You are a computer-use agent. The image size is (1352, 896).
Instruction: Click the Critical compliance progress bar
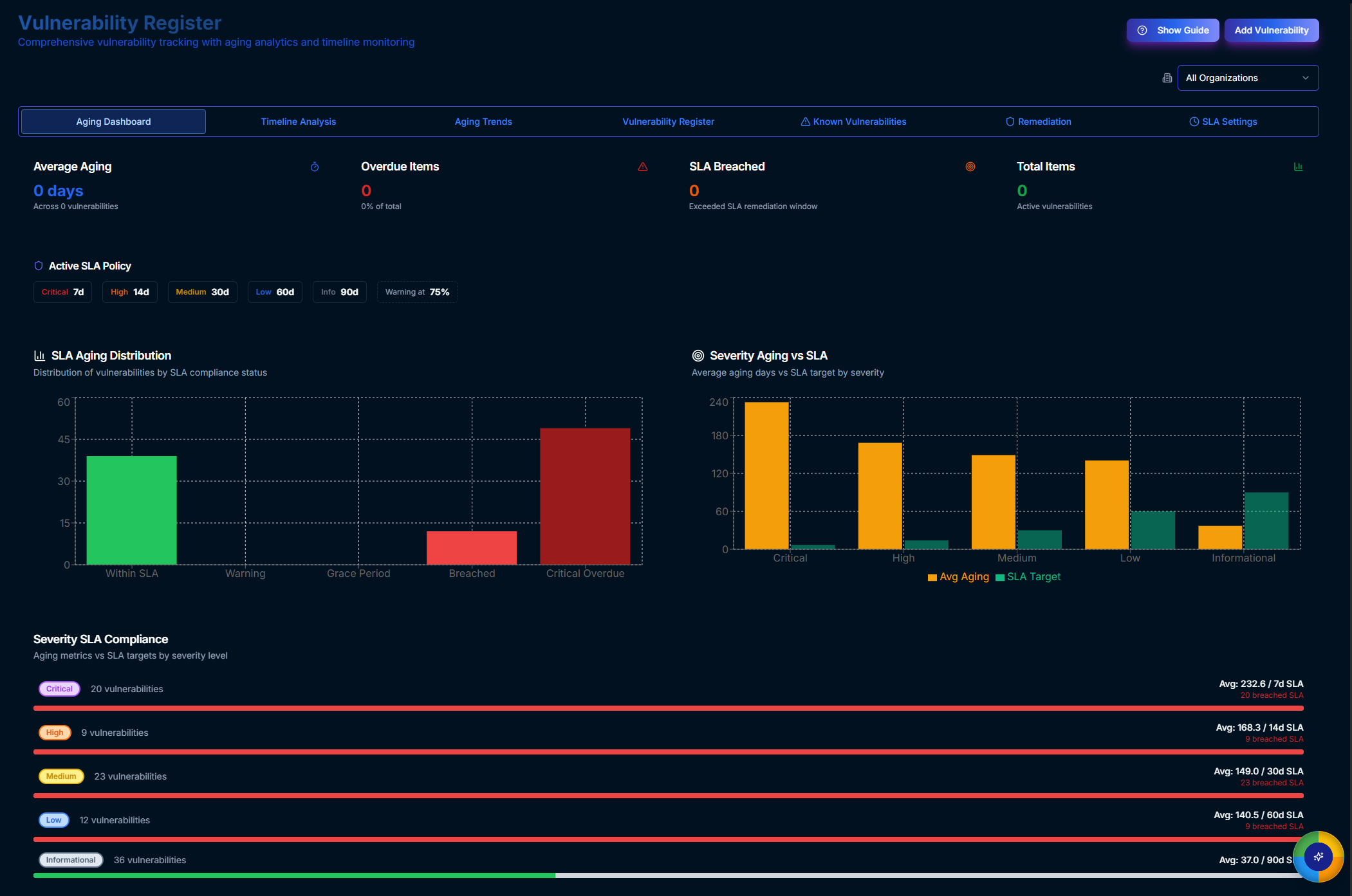tap(669, 708)
